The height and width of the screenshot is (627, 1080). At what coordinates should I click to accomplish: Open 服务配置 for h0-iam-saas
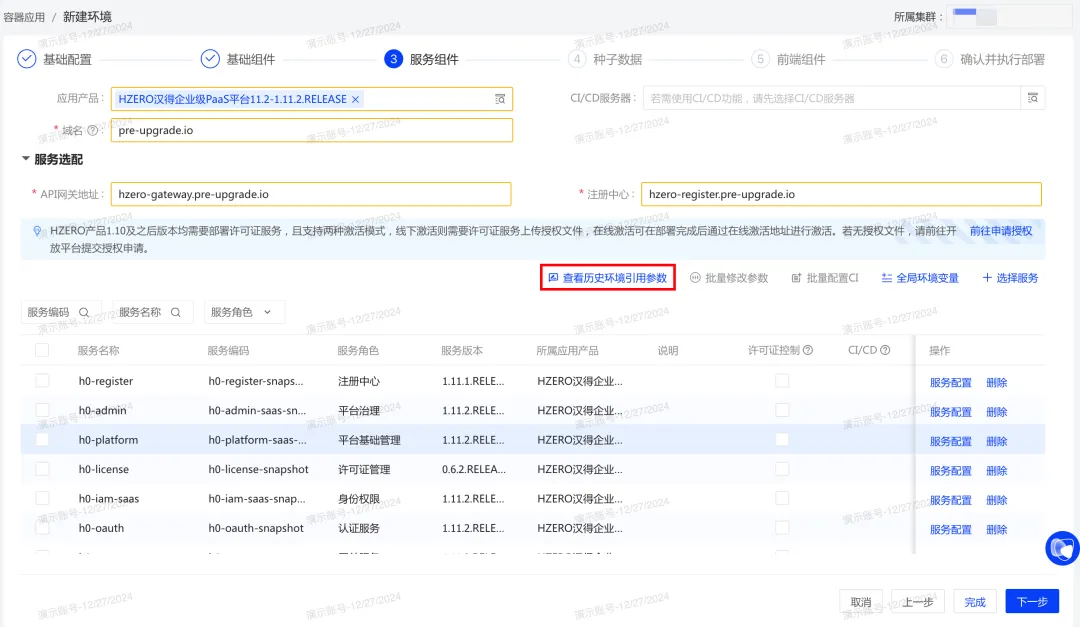(x=951, y=500)
